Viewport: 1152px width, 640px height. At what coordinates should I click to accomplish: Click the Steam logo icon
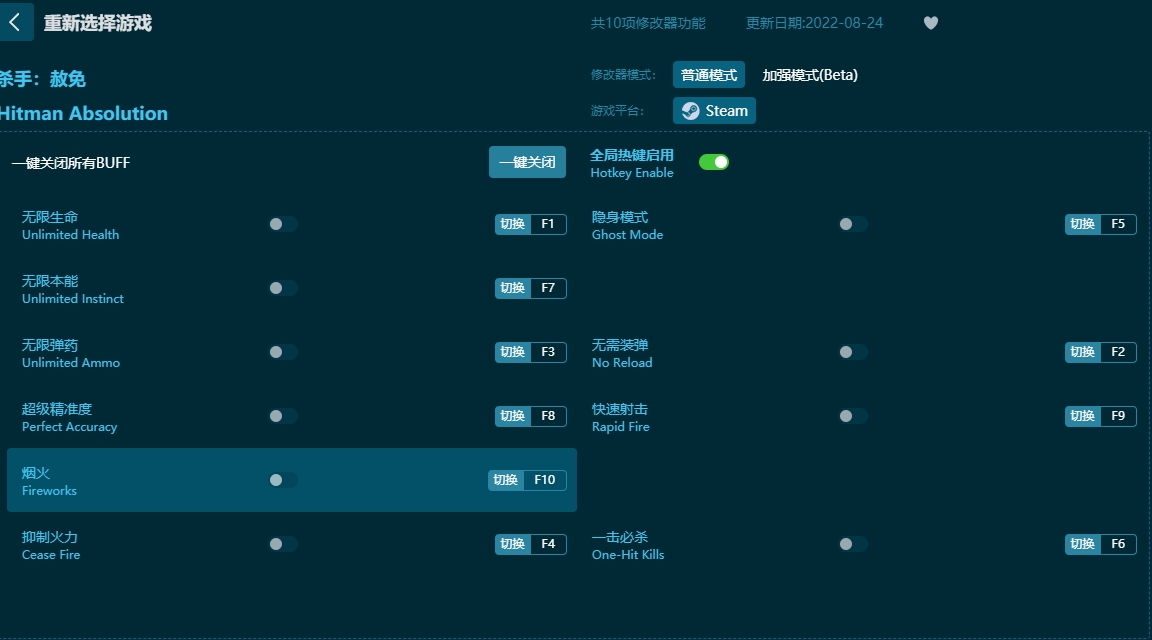pos(691,111)
